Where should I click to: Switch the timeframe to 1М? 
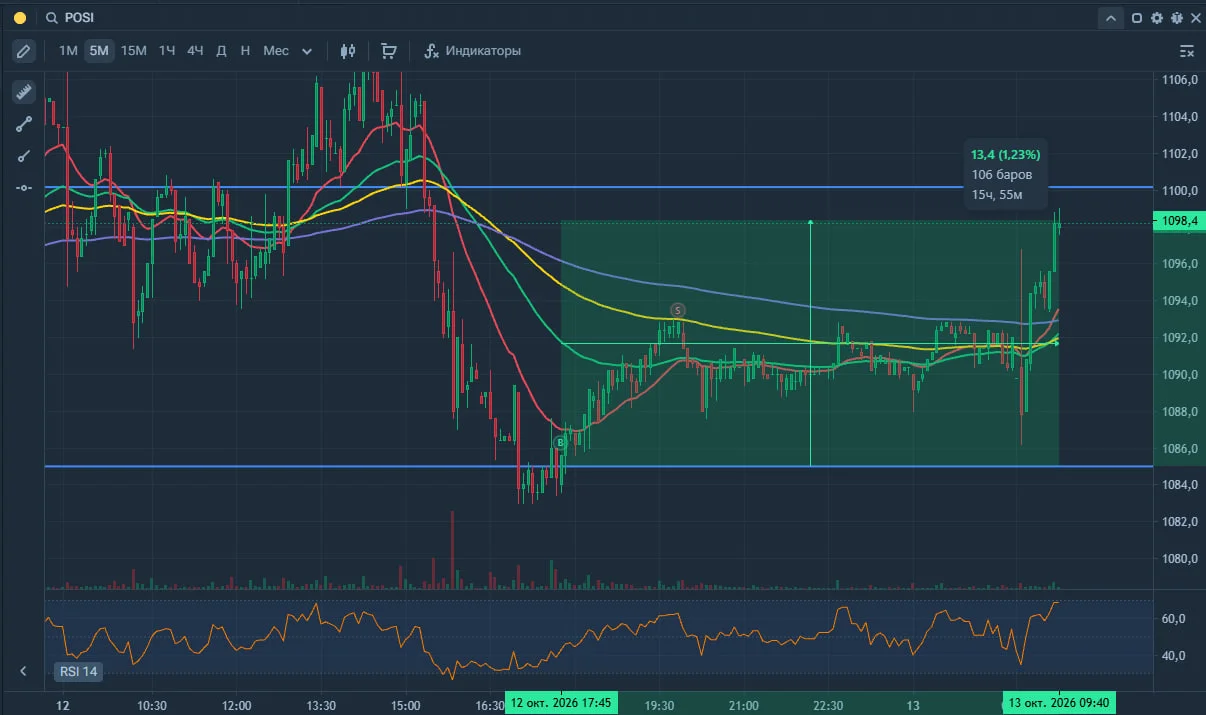point(68,51)
